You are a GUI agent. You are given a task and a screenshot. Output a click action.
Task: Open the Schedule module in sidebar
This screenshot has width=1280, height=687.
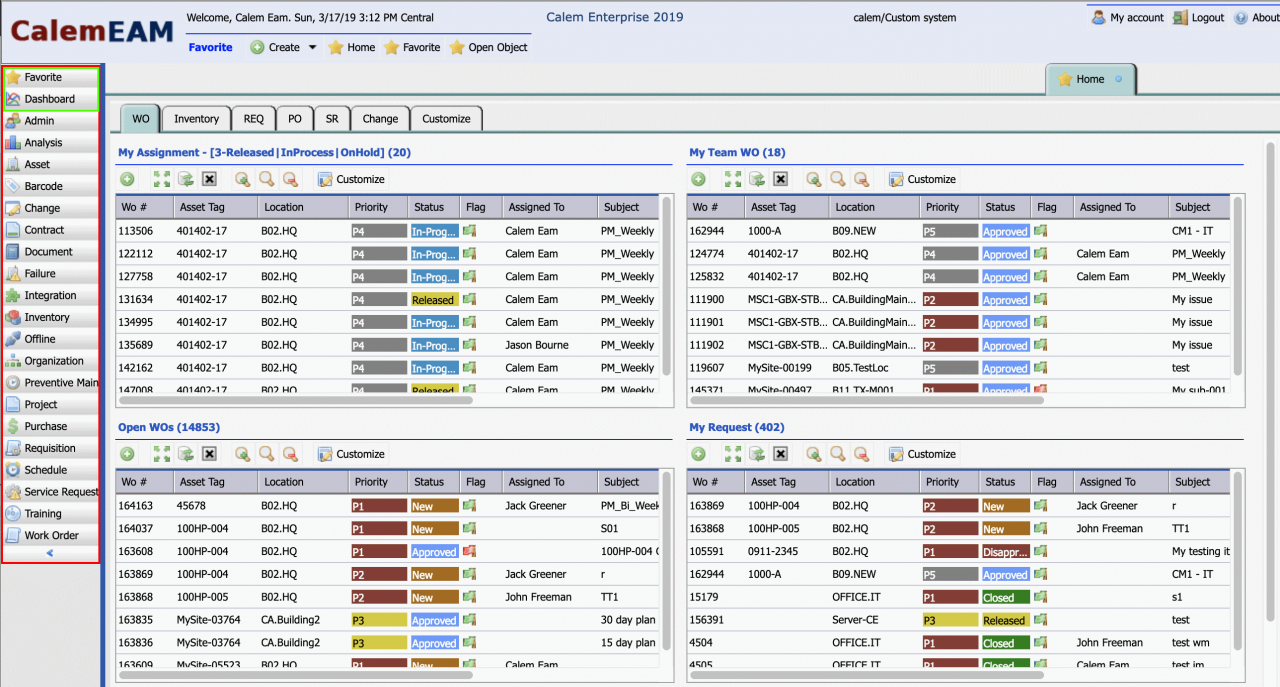[x=51, y=469]
